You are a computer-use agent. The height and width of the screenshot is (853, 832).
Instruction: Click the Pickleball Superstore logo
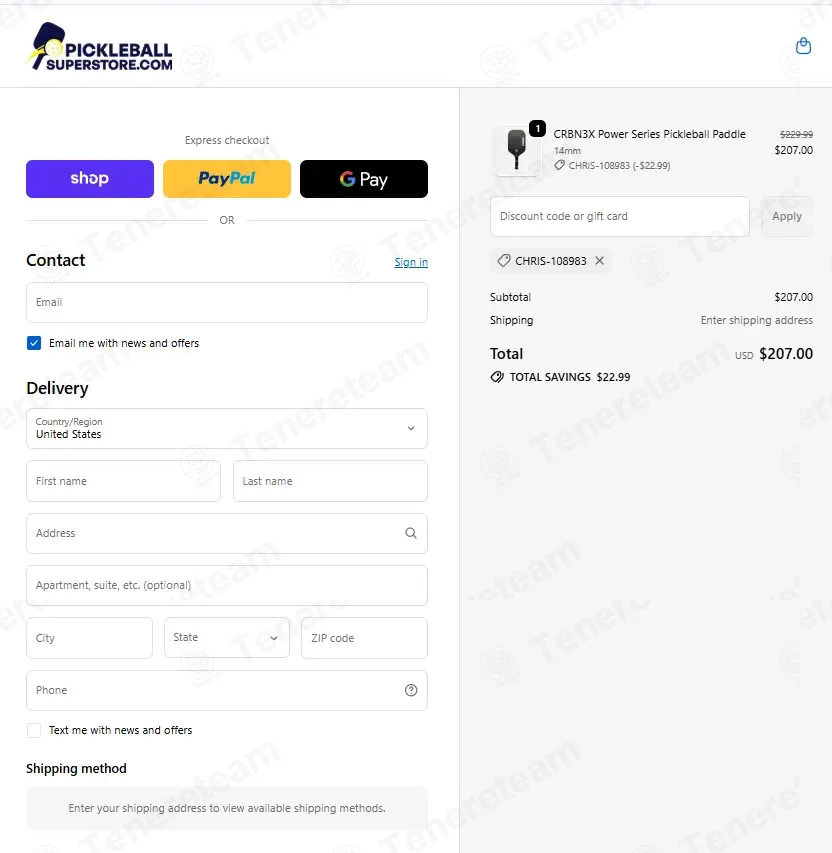pyautogui.click(x=101, y=47)
